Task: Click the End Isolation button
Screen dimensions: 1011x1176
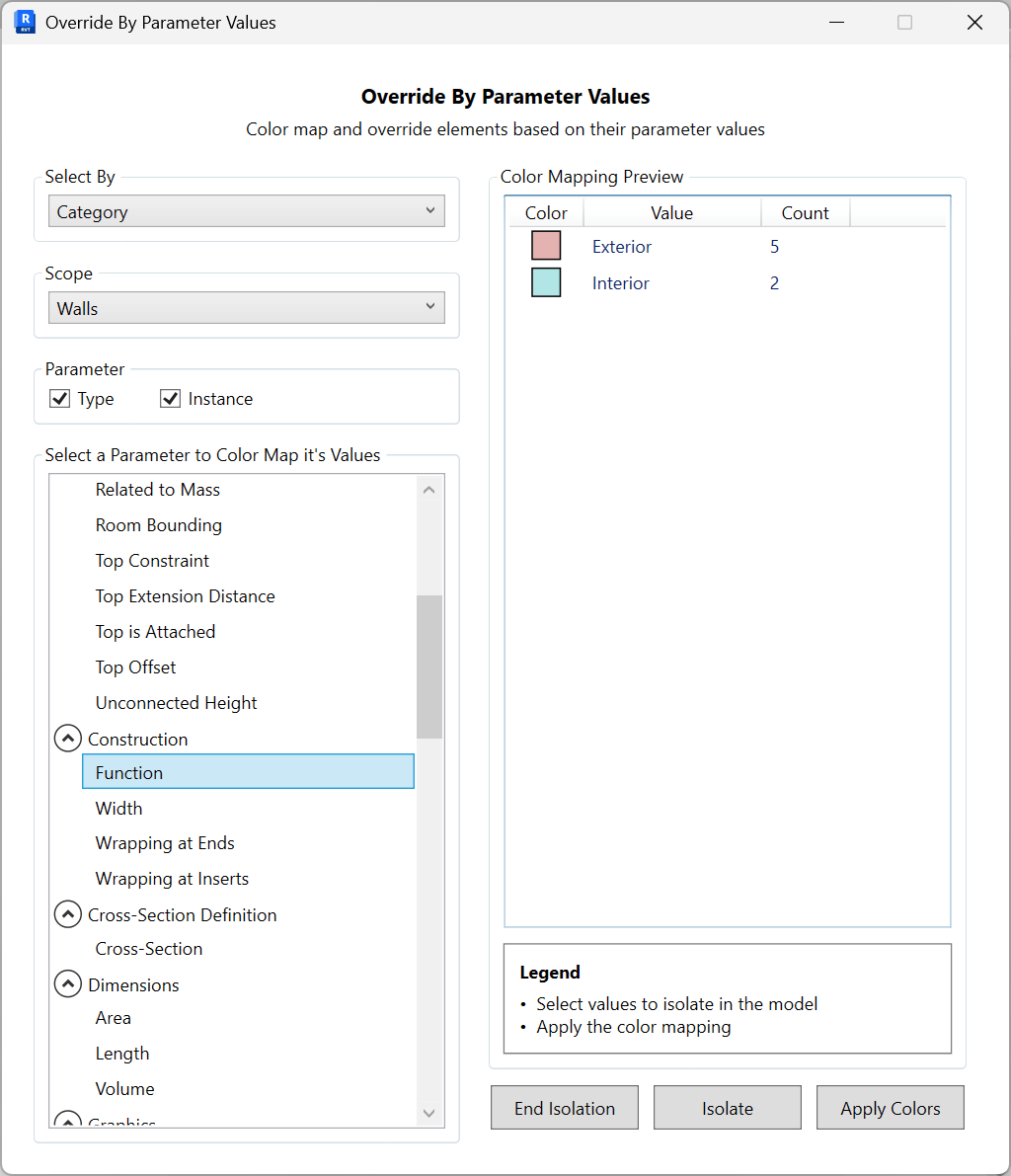Action: [x=564, y=1107]
